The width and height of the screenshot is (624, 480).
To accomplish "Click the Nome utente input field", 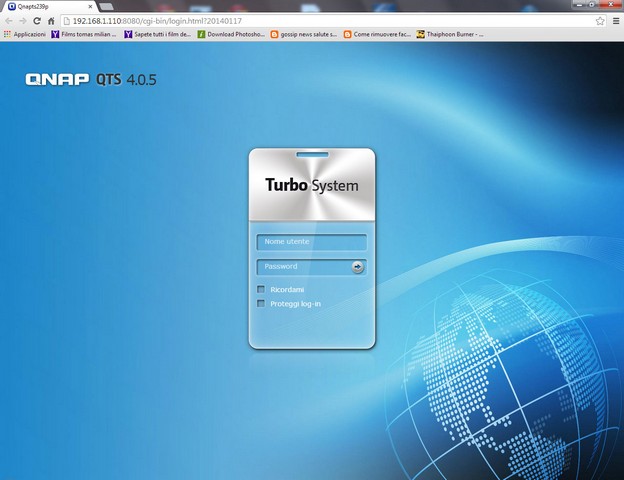I will [x=311, y=242].
